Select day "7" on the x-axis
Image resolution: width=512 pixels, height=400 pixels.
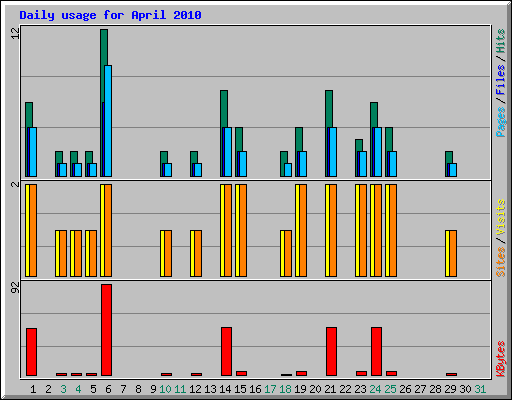[123, 389]
